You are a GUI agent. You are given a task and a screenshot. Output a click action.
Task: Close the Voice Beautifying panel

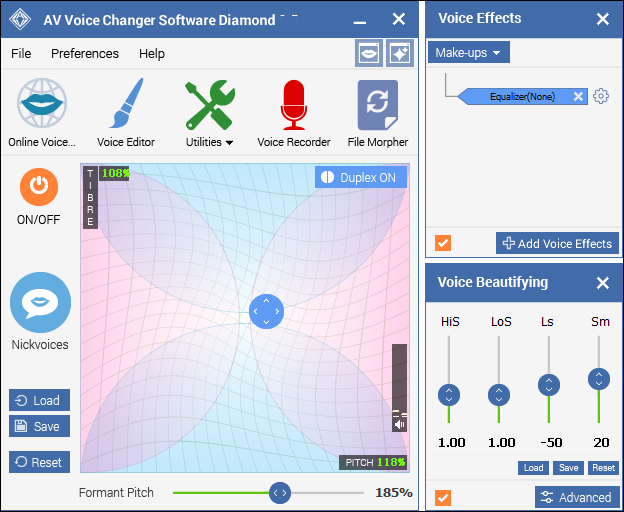(x=603, y=283)
